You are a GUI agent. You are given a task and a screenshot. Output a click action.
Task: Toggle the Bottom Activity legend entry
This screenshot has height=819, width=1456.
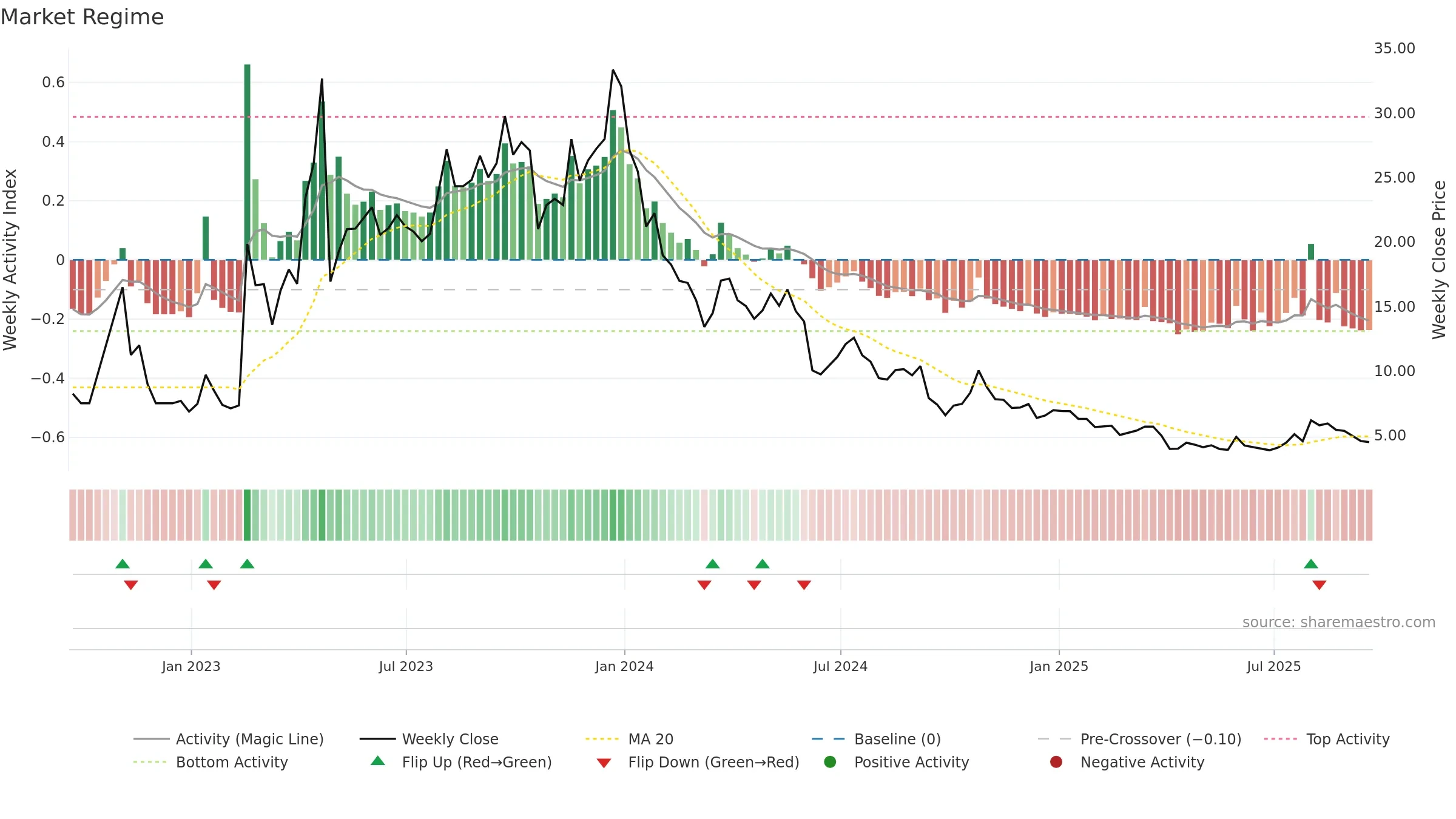(211, 762)
